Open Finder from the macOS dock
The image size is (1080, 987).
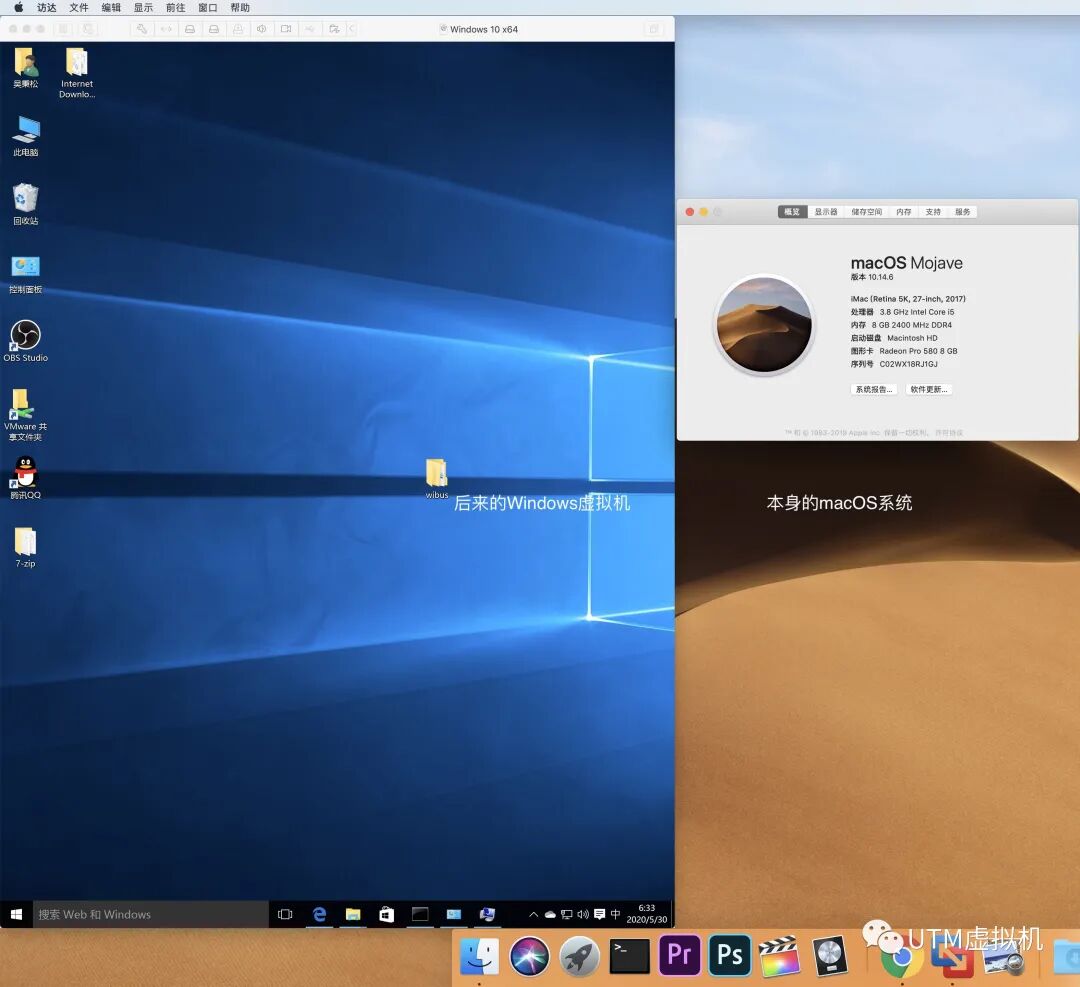pos(479,955)
